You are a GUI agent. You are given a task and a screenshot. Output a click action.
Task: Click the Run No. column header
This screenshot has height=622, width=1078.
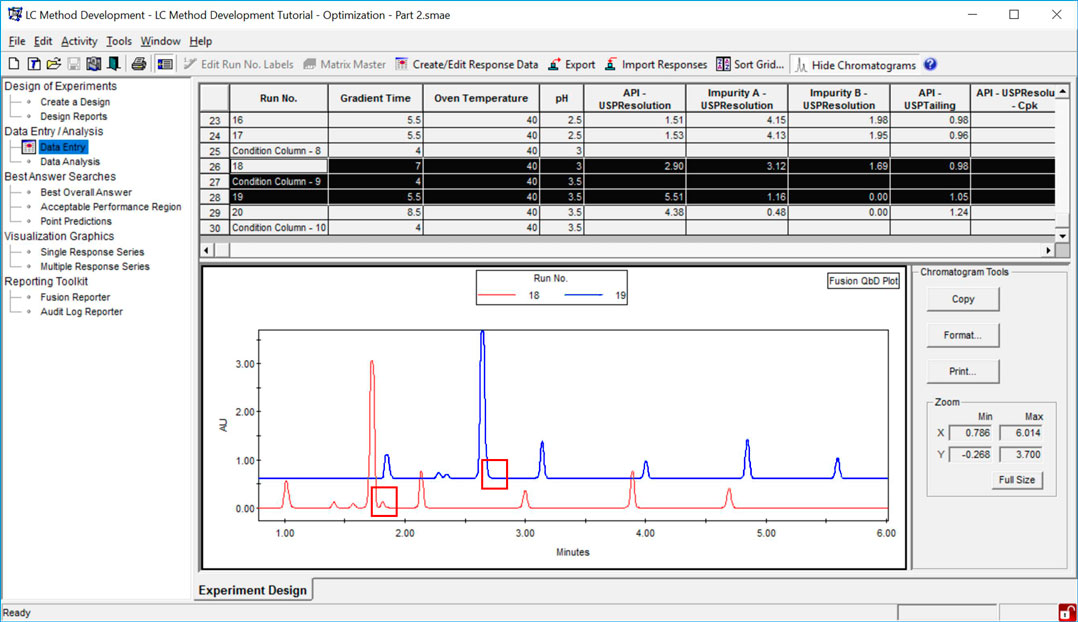(278, 98)
